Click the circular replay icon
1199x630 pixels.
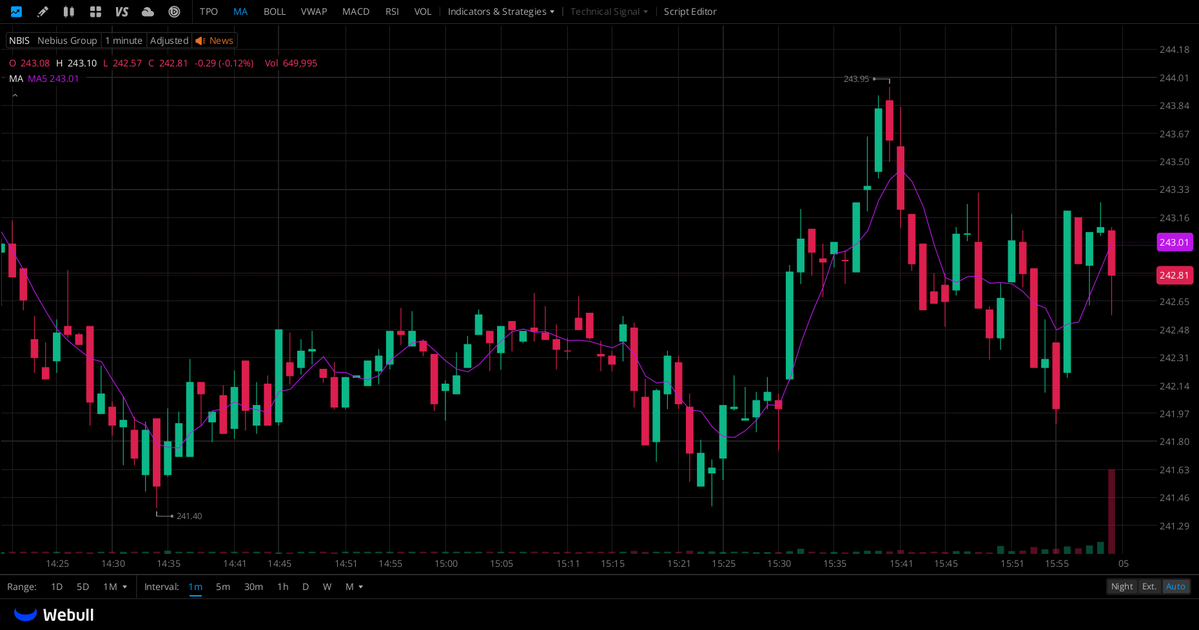tap(174, 11)
